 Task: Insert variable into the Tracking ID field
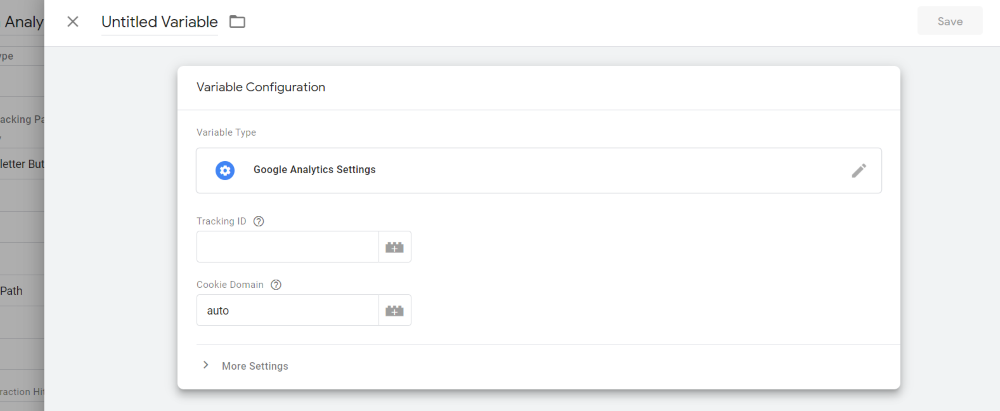tap(395, 247)
